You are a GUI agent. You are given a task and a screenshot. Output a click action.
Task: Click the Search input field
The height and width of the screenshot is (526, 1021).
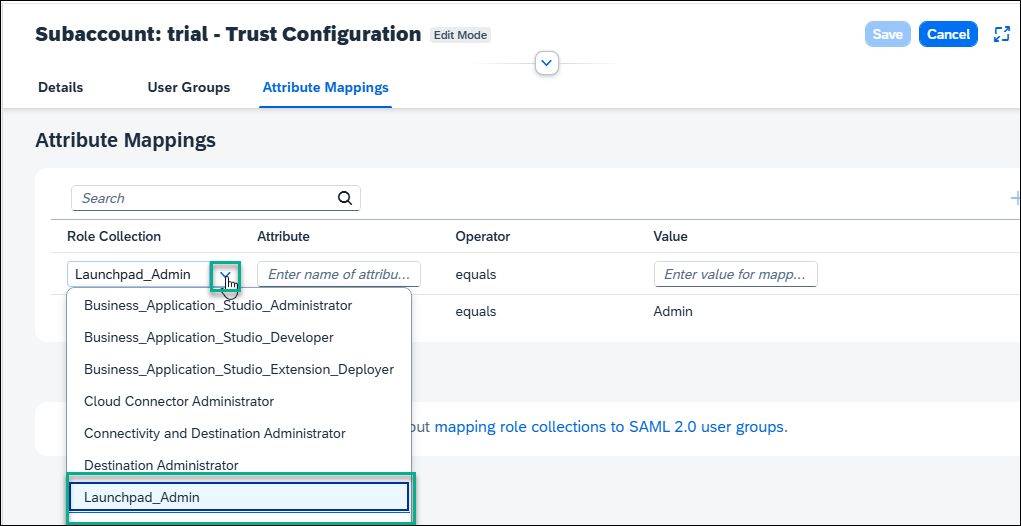pyautogui.click(x=216, y=199)
